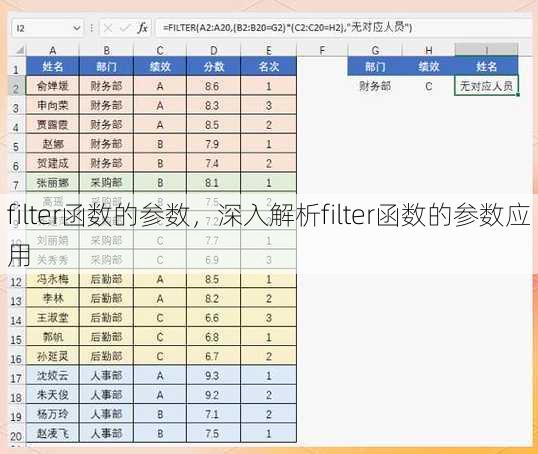Select column H header

point(429,50)
